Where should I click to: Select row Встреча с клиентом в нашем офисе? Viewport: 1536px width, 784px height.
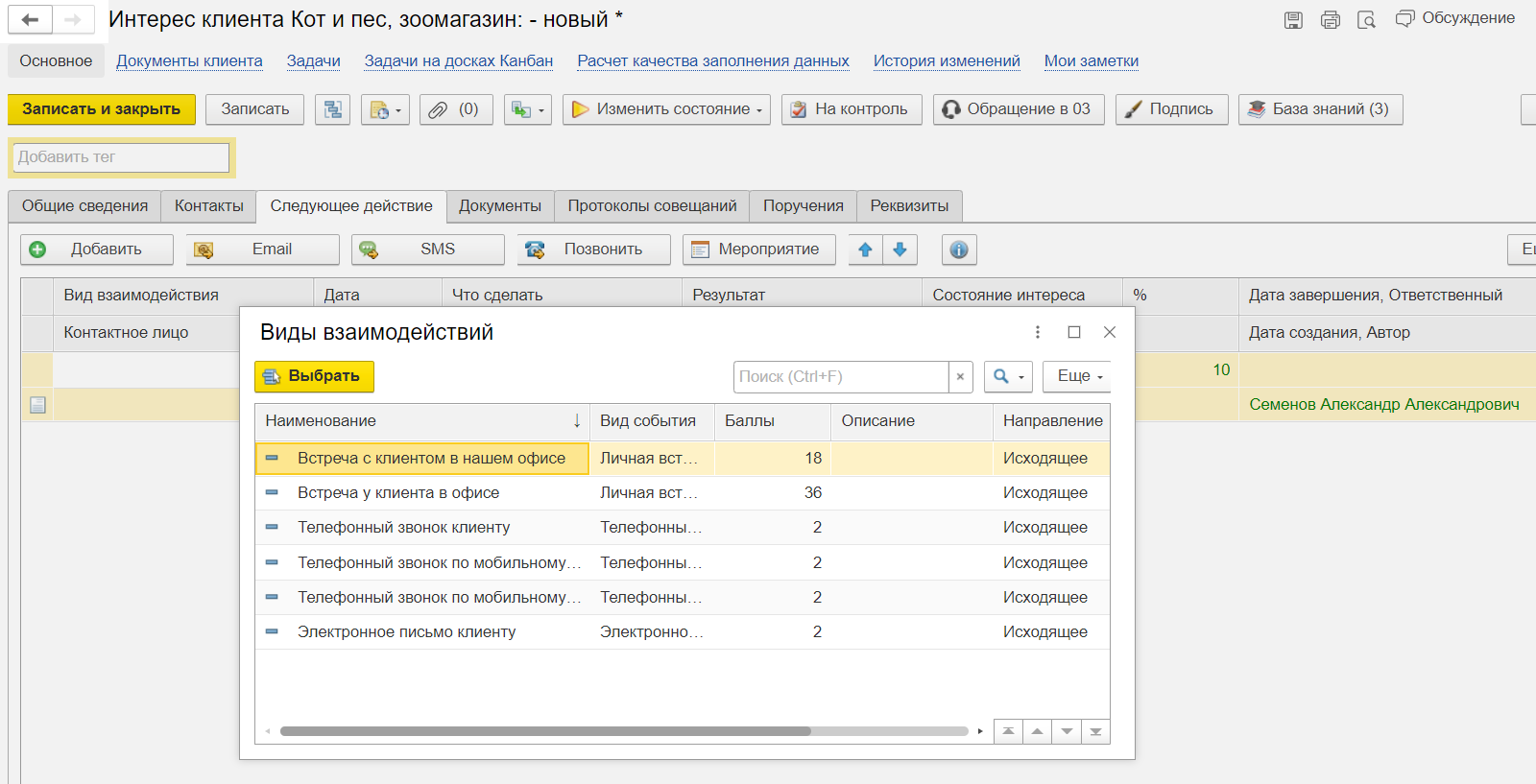coord(683,459)
